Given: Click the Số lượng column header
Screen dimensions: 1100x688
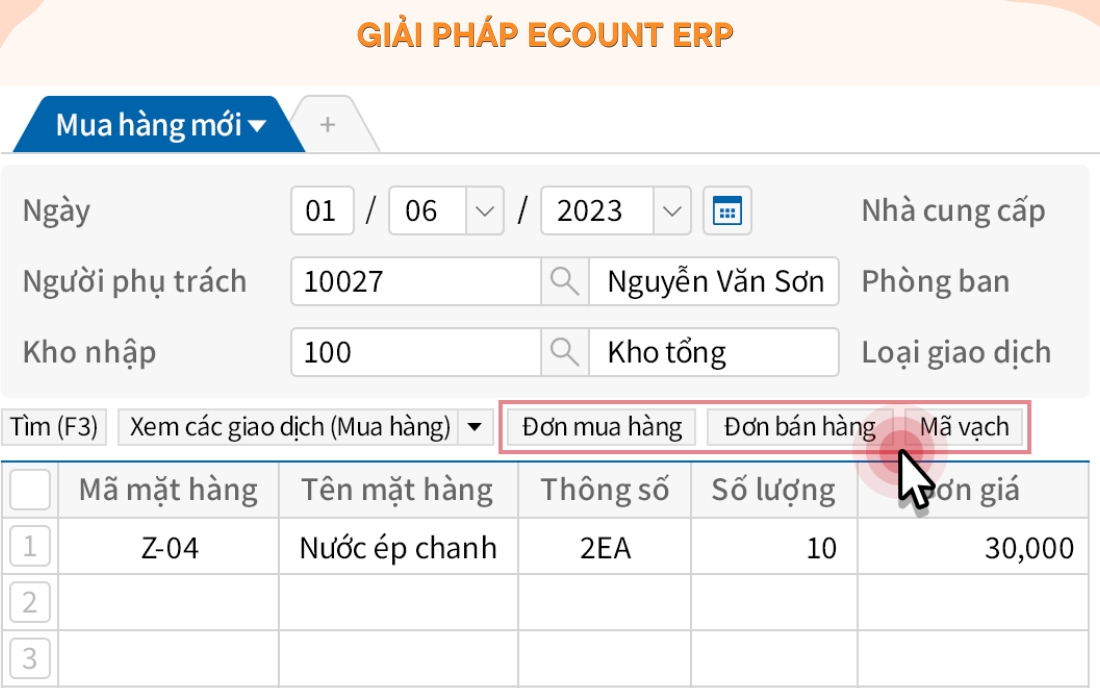Looking at the screenshot, I should pos(774,490).
